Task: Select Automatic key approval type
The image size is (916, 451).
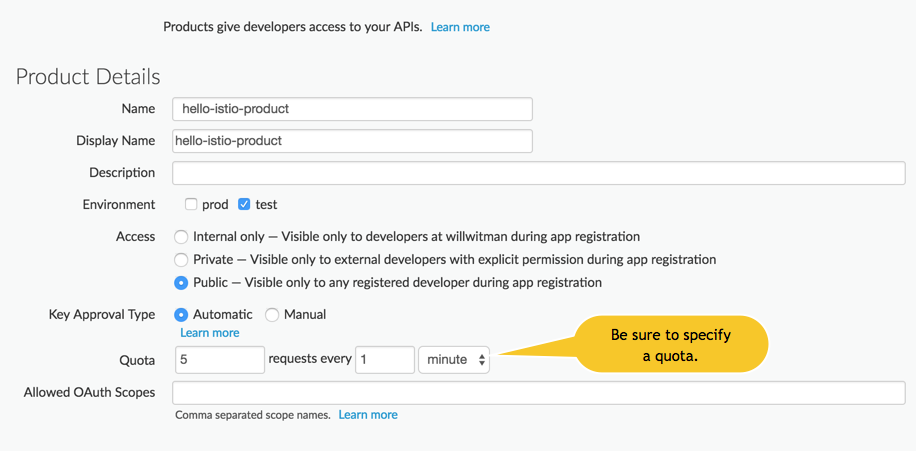Action: click(181, 315)
